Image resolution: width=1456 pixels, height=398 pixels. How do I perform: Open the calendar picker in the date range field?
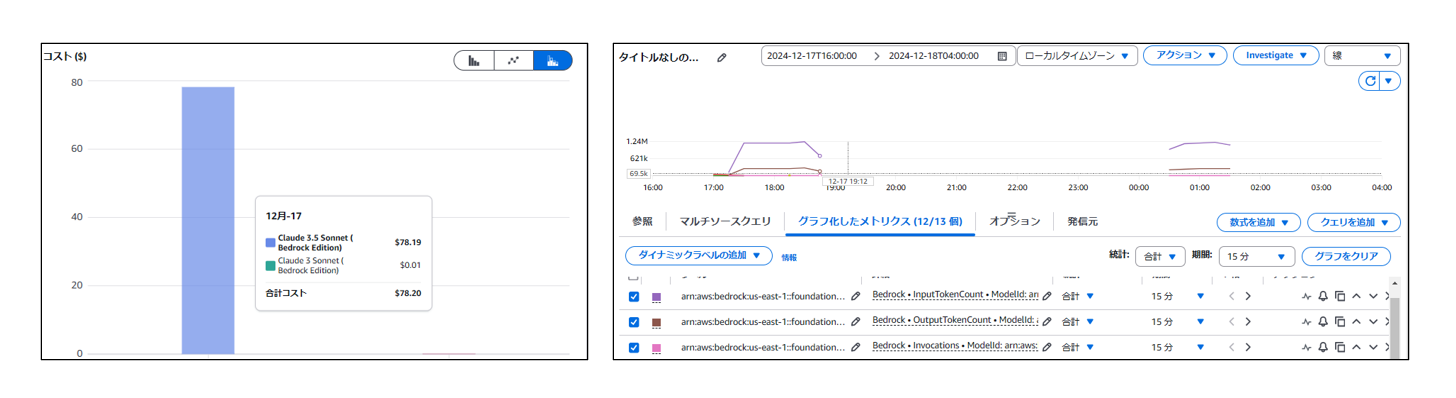point(1002,56)
